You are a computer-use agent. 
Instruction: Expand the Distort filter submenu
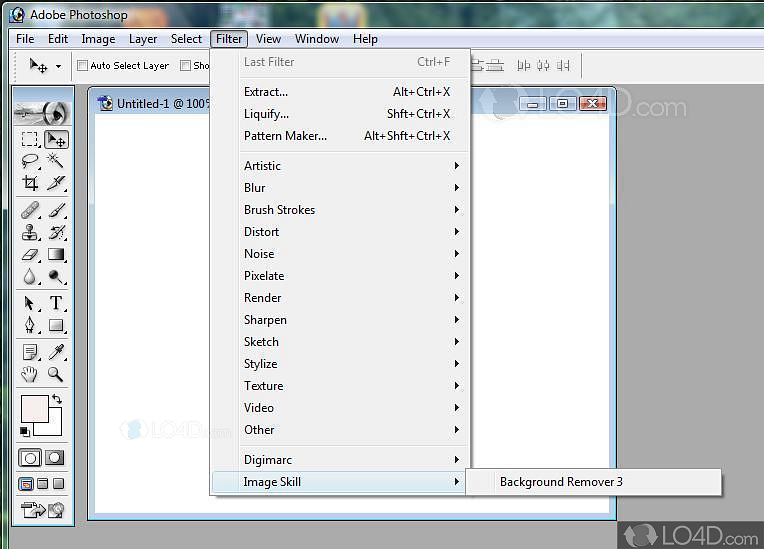click(x=340, y=232)
